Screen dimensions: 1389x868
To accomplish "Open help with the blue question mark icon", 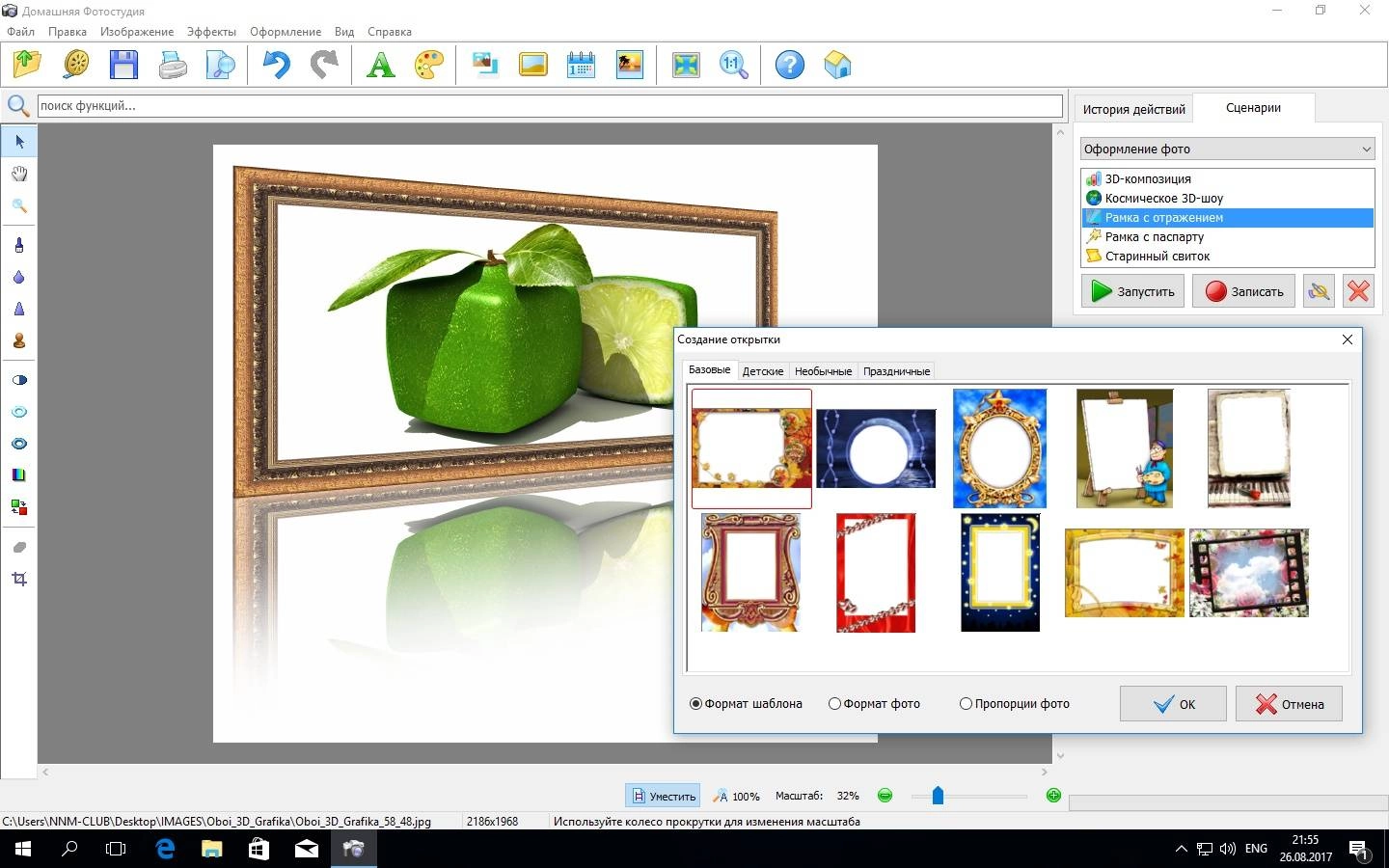I will (x=789, y=65).
